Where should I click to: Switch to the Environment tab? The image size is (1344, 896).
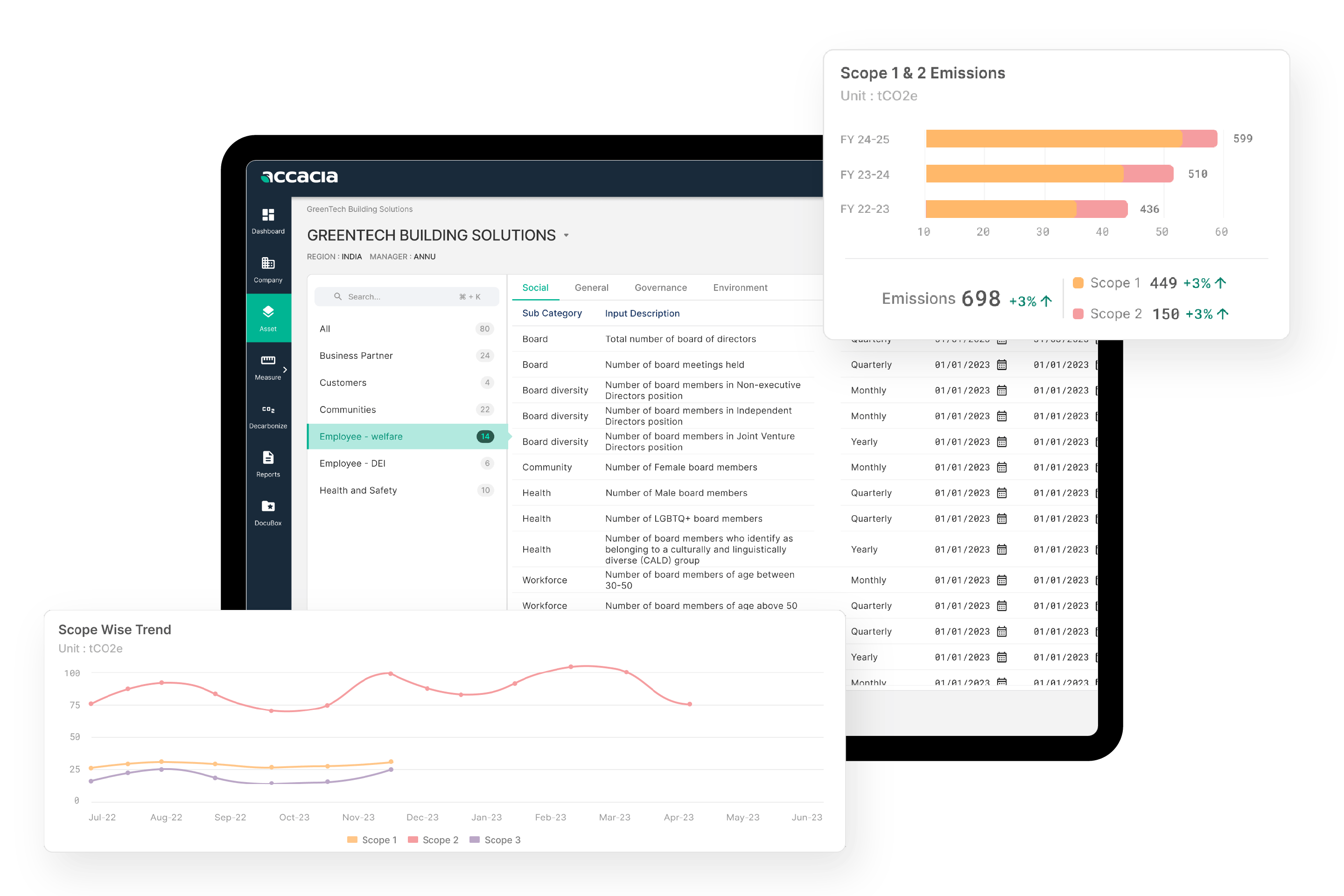[x=740, y=287]
